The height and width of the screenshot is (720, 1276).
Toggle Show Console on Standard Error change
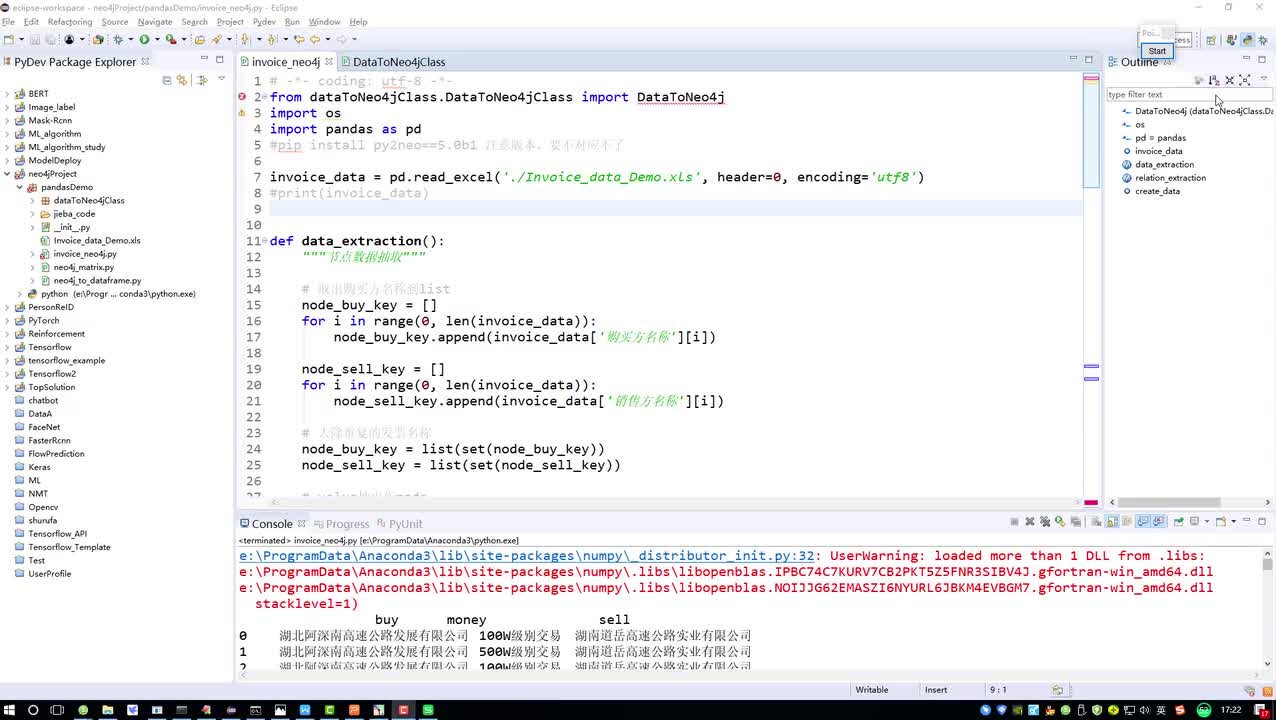pos(1159,521)
